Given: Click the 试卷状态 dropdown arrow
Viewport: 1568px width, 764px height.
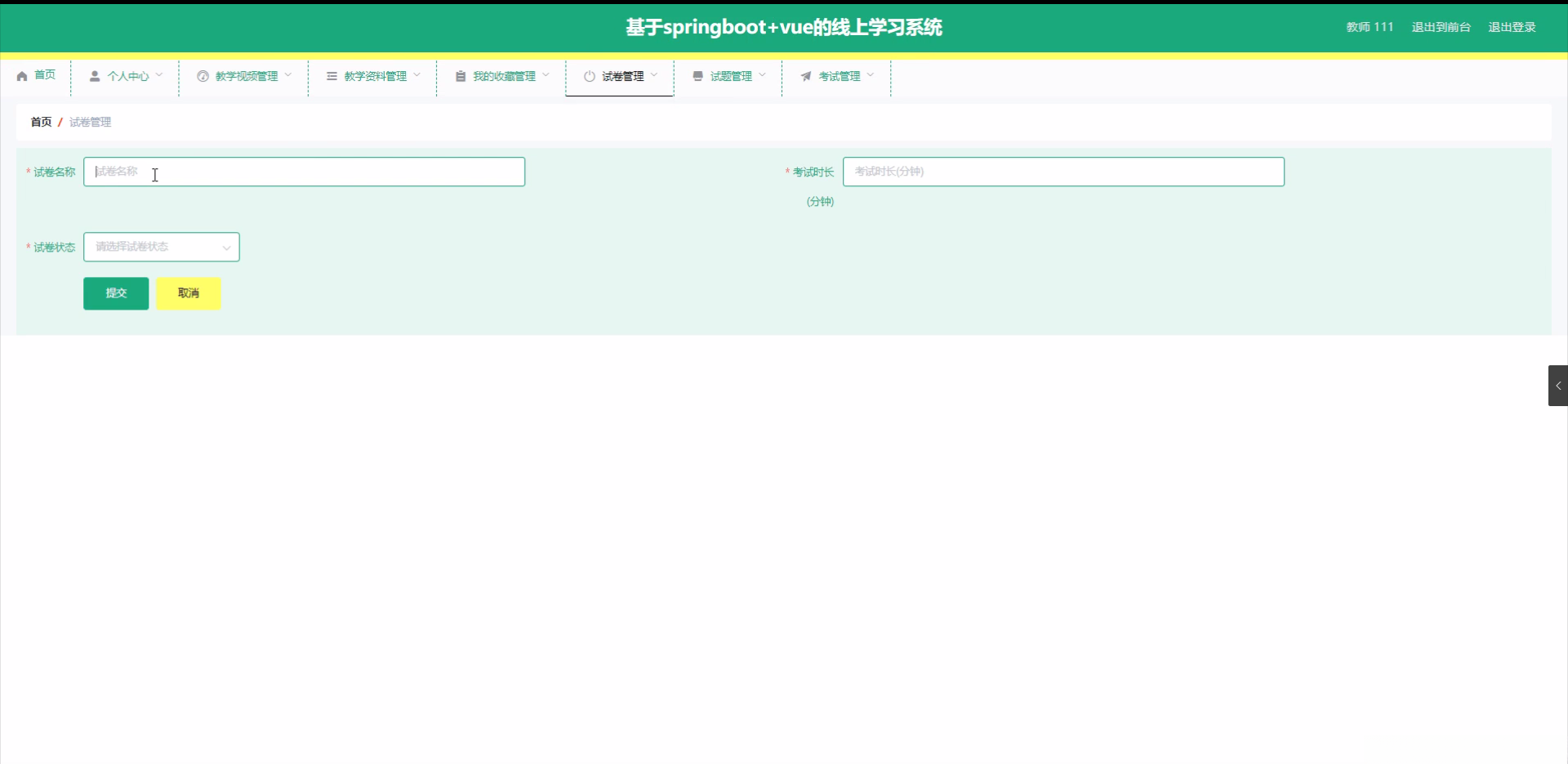Looking at the screenshot, I should coord(226,248).
